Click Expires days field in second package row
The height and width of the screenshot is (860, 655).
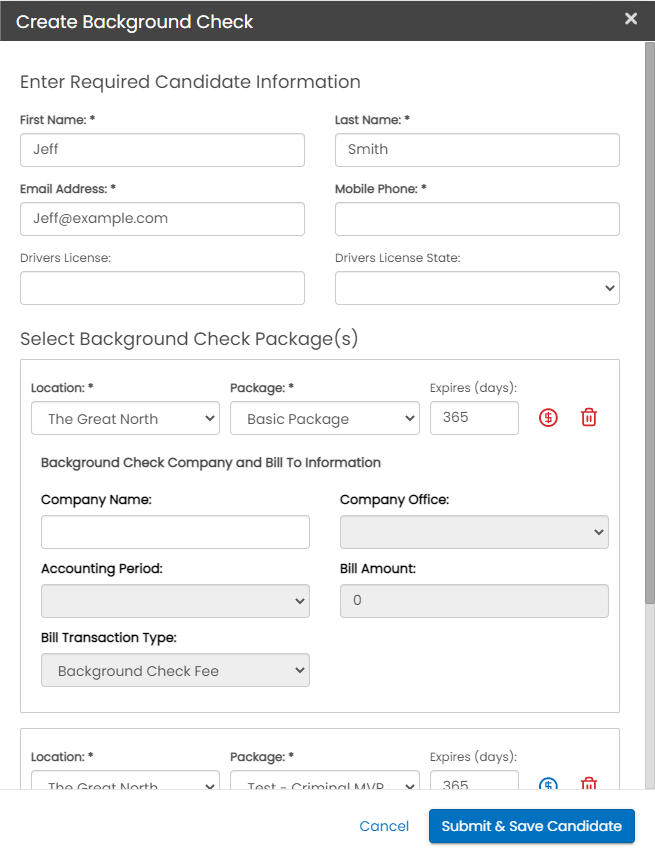pos(474,781)
